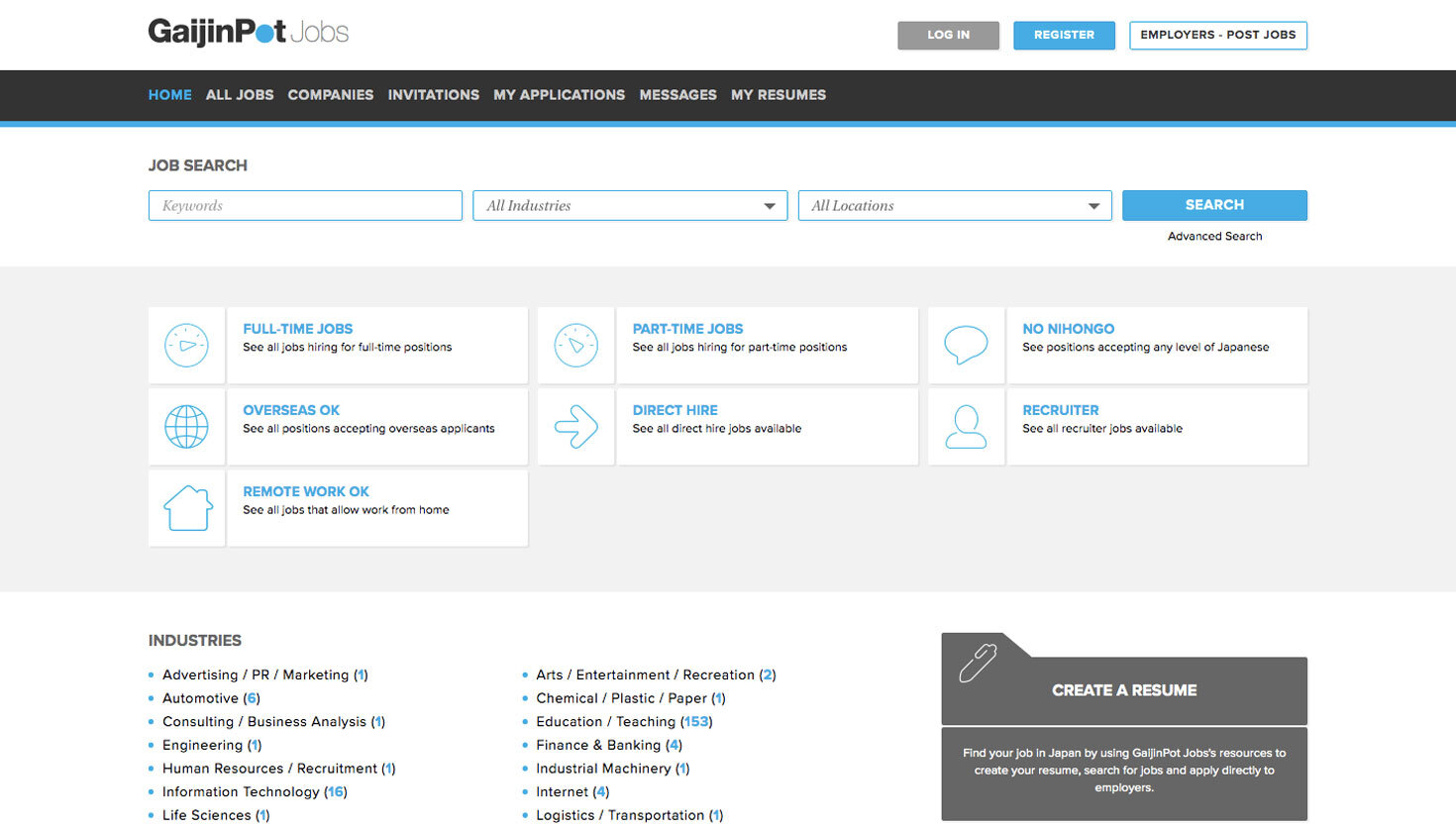Screen dimensions: 1456x830
Task: Click the Remote Work OK house icon
Action: click(x=187, y=508)
